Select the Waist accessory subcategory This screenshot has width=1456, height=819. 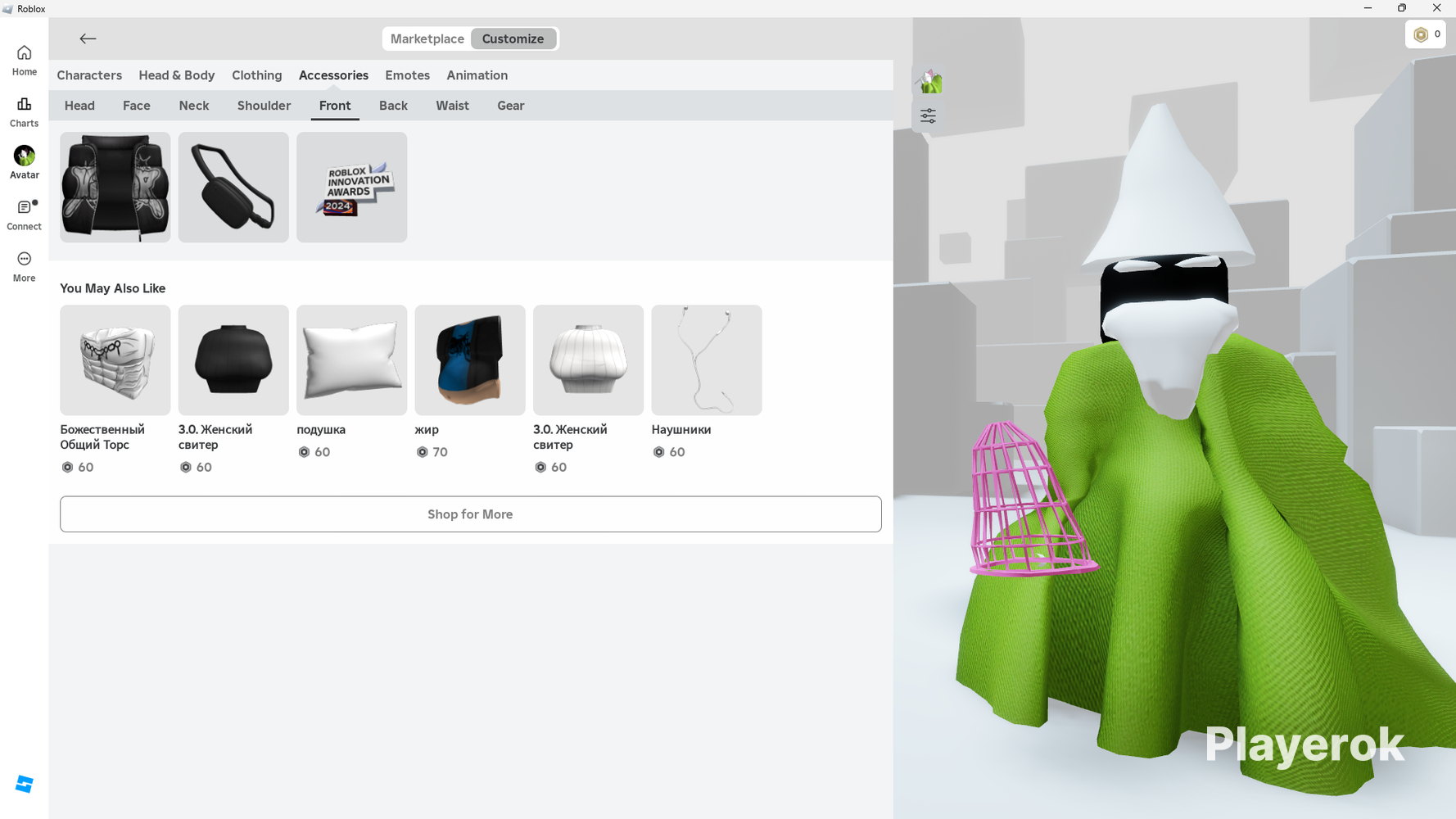(453, 106)
